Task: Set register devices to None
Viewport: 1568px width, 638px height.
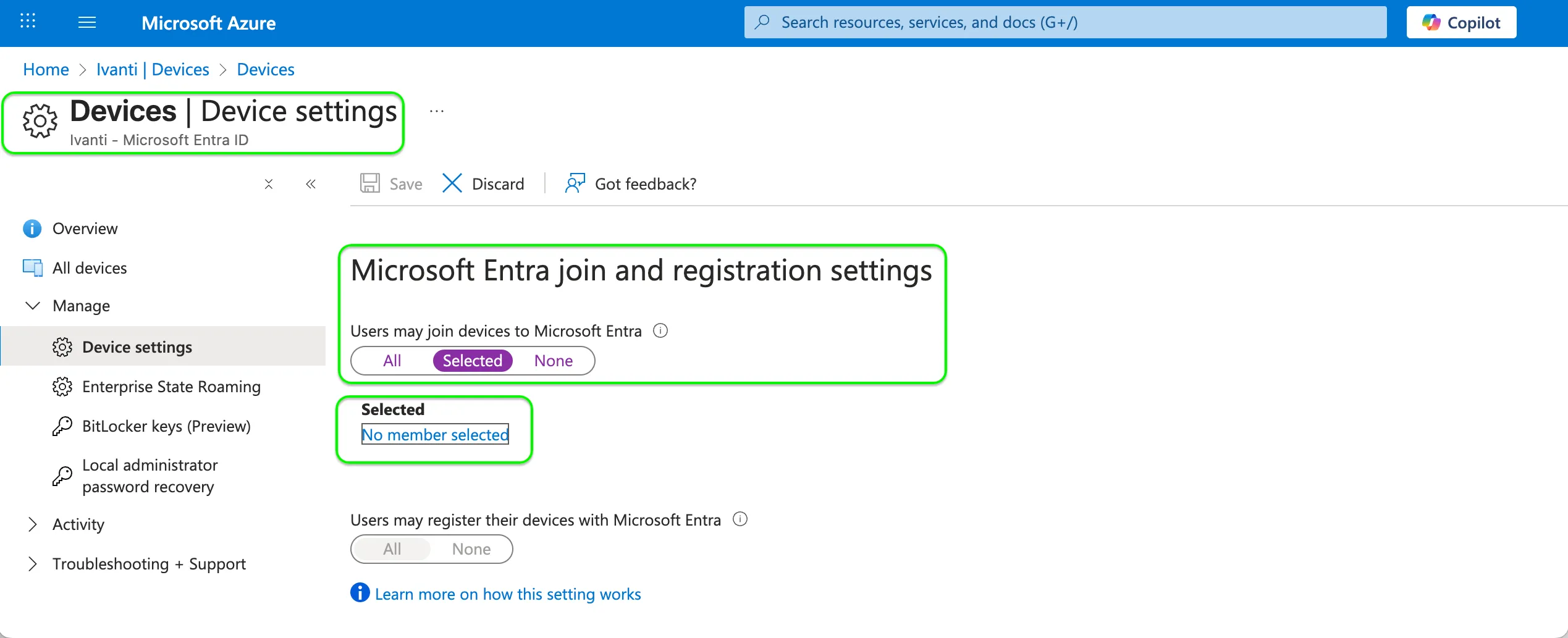Action: [471, 549]
